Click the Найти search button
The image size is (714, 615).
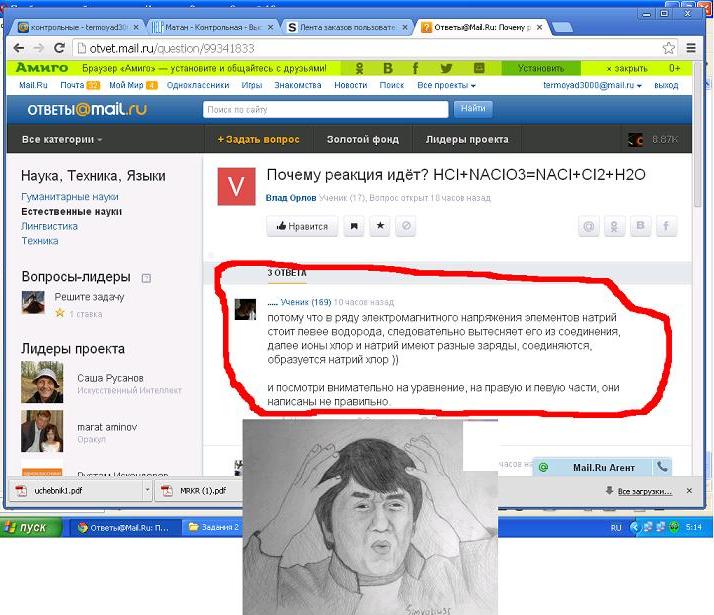[473, 109]
